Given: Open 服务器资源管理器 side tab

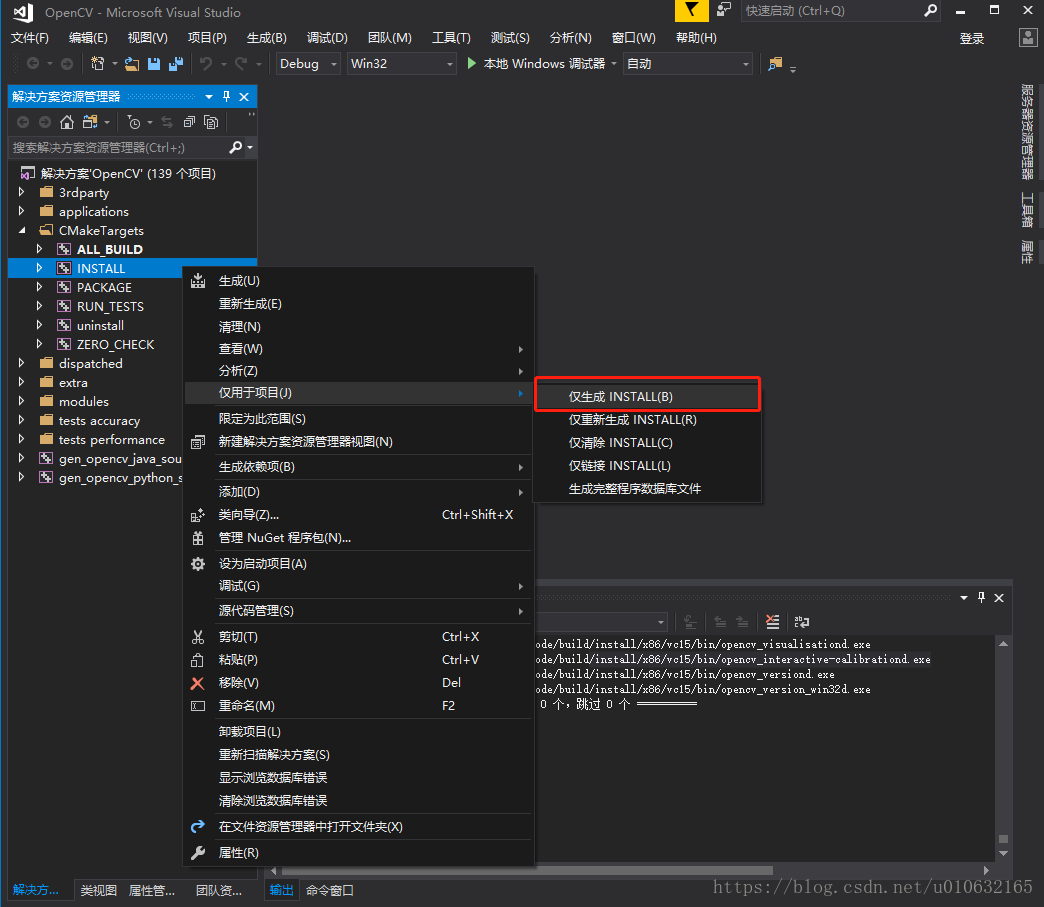Looking at the screenshot, I should (1027, 132).
